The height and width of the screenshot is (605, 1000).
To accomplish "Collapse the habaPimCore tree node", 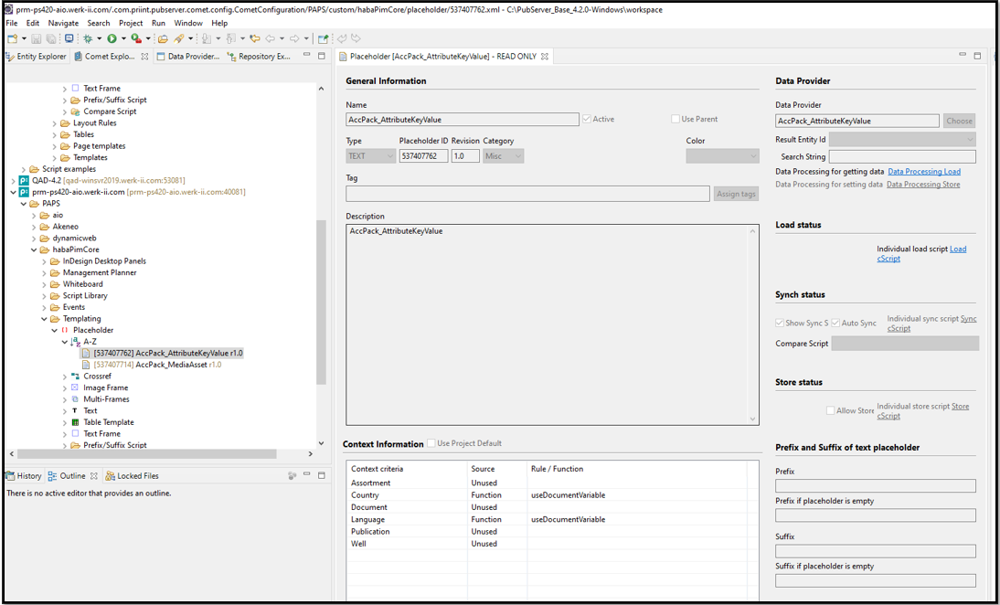I will click(x=34, y=250).
